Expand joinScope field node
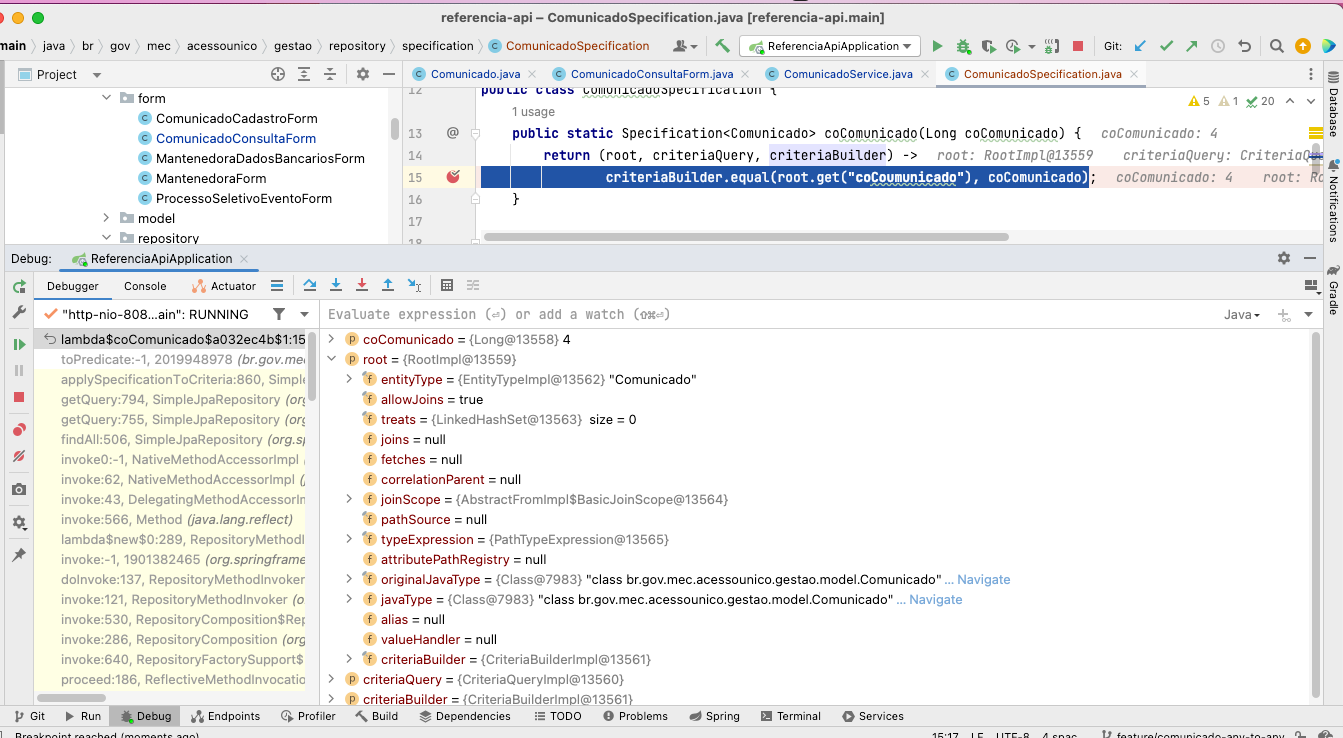The height and width of the screenshot is (738, 1343). [350, 499]
